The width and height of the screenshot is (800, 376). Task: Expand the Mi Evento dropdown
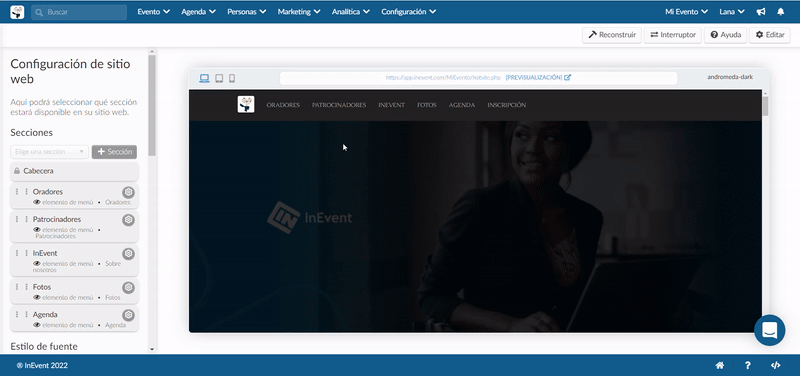[687, 12]
